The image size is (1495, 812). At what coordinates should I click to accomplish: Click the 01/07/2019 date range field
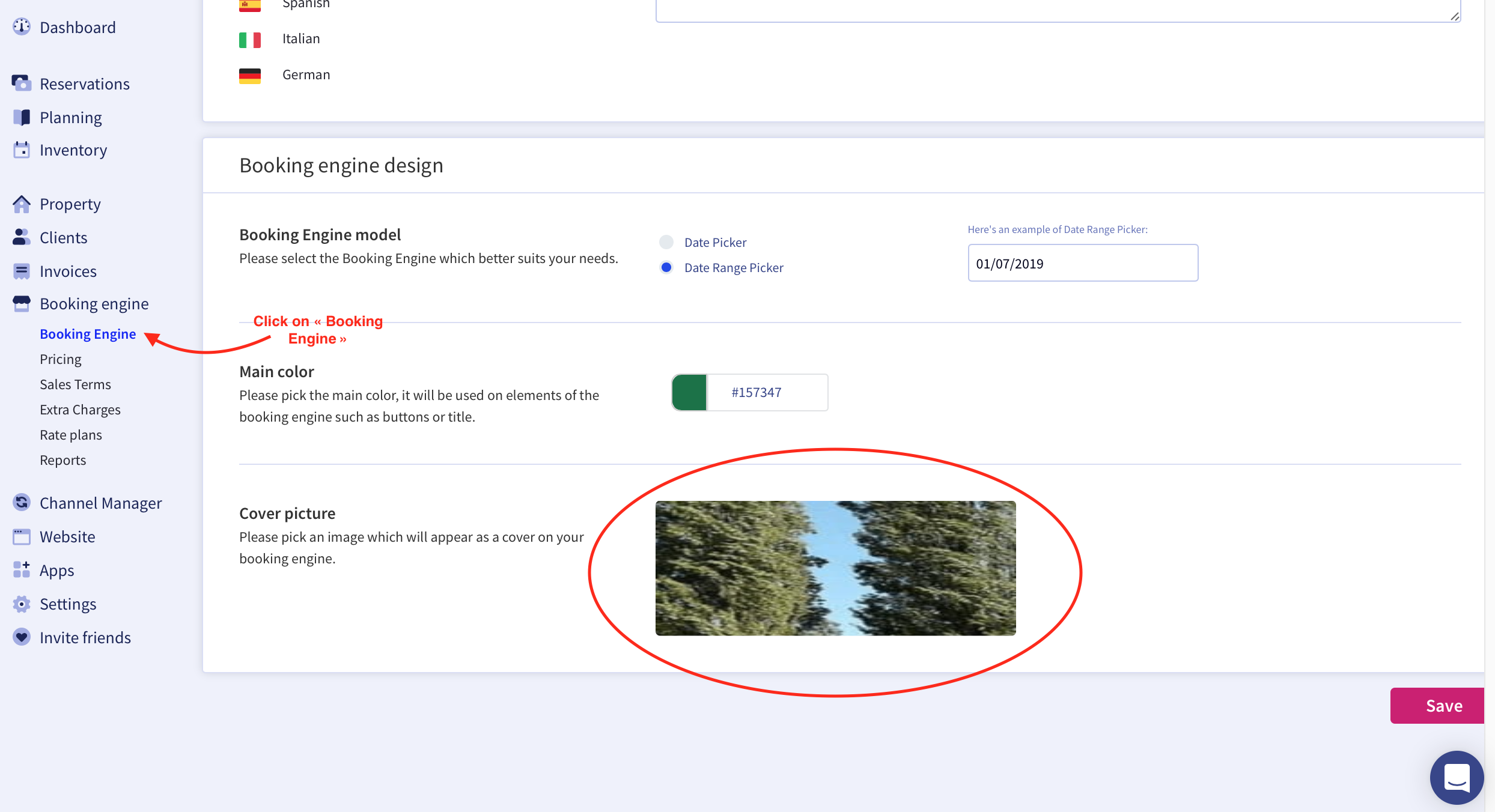point(1083,263)
